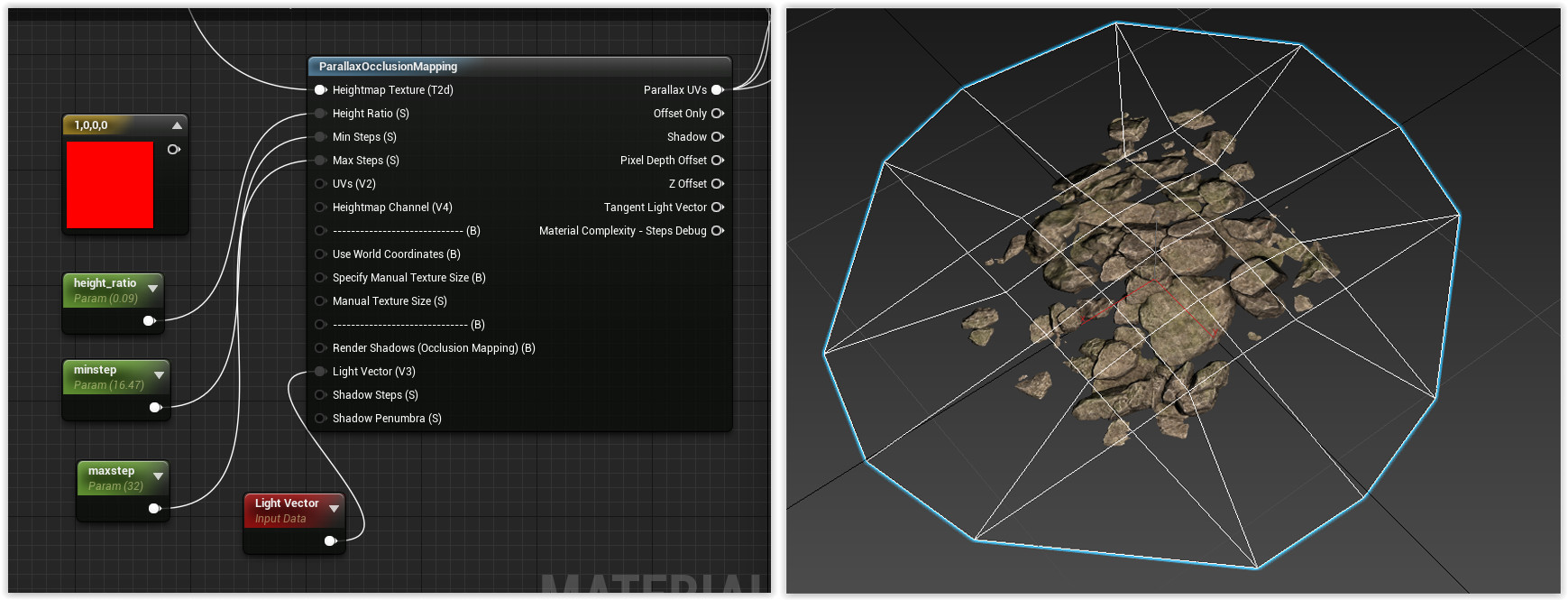The width and height of the screenshot is (1568, 600).
Task: Expand the minstep parameter node arrow
Action: coord(159,375)
